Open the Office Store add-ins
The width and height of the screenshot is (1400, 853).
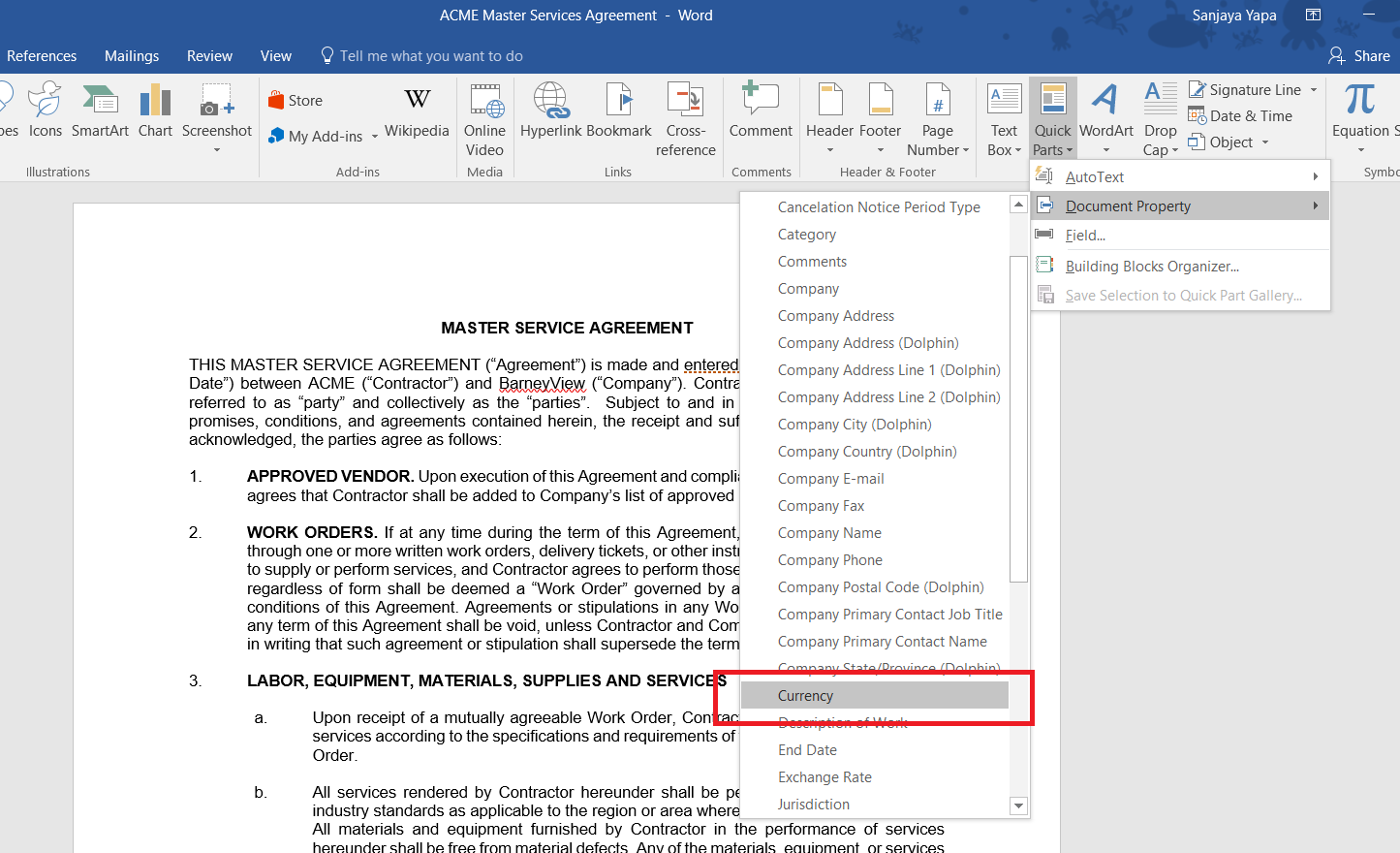pos(296,100)
